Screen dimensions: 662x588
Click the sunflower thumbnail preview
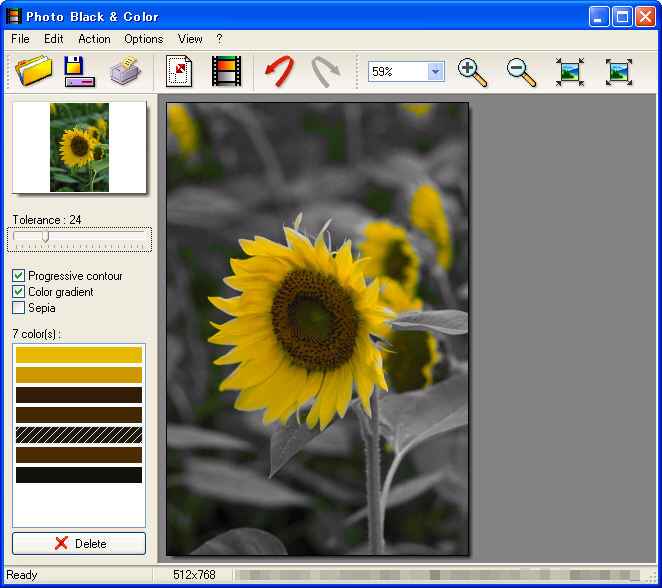79,147
